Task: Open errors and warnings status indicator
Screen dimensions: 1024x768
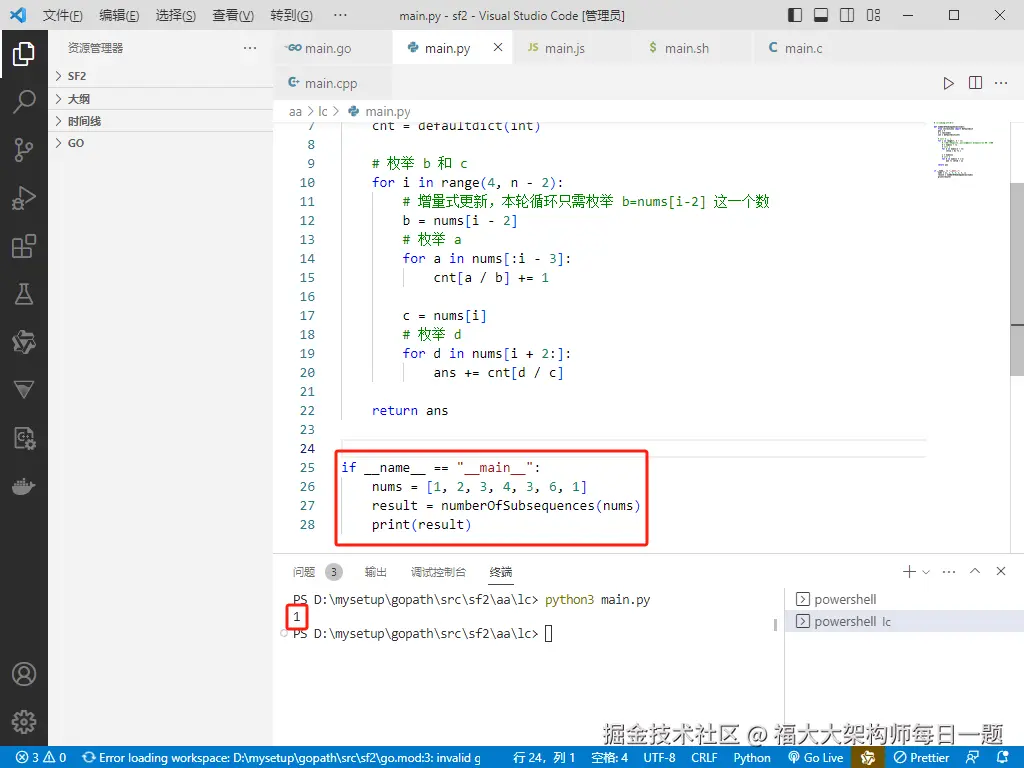Action: pyautogui.click(x=40, y=758)
